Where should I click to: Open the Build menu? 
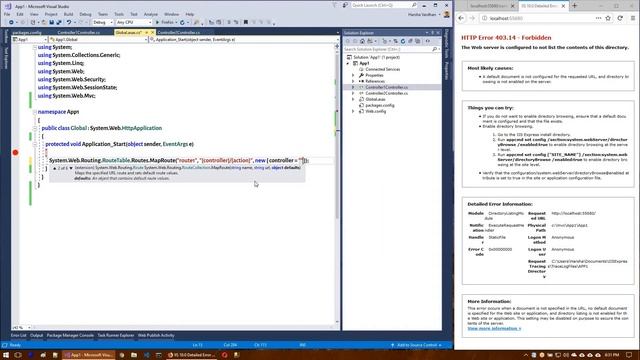tap(68, 14)
